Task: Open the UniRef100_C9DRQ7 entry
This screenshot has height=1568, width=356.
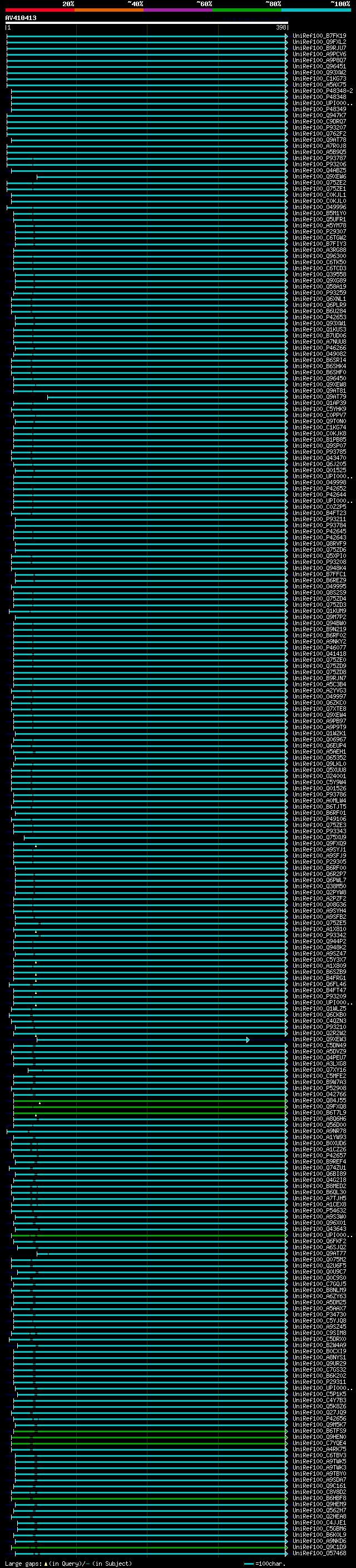Action: tap(319, 122)
